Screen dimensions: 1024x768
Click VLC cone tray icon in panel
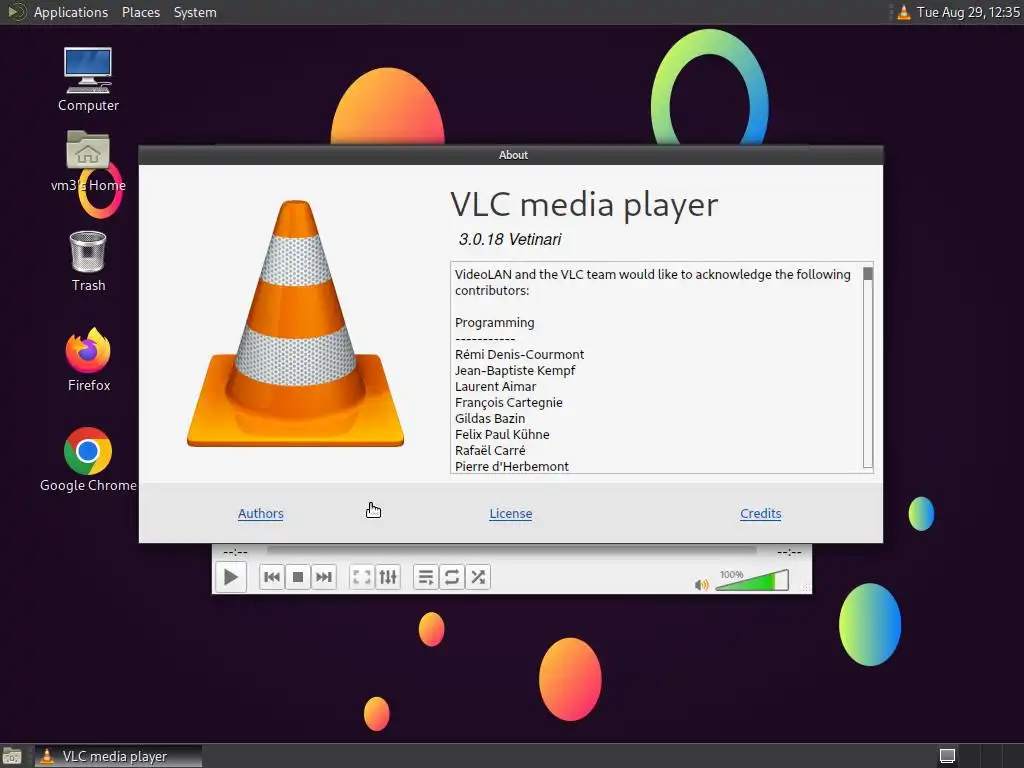pyautogui.click(x=904, y=12)
